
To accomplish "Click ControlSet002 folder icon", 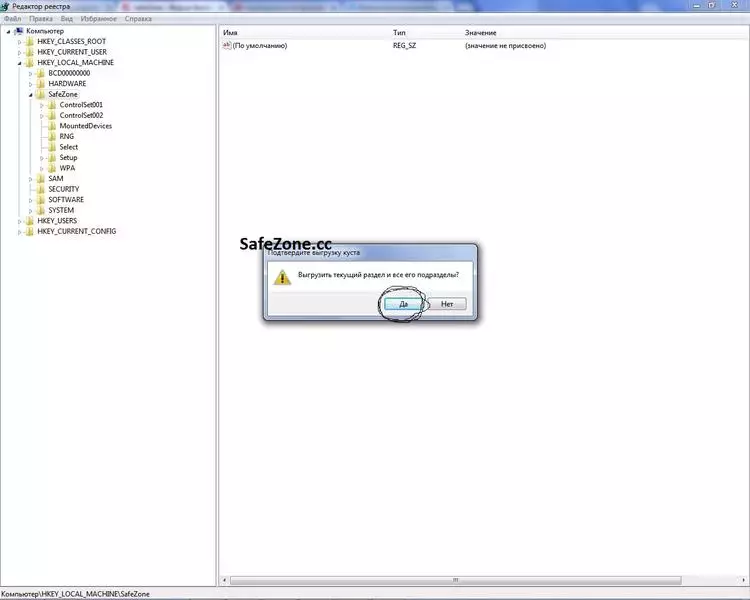I will pyautogui.click(x=52, y=115).
